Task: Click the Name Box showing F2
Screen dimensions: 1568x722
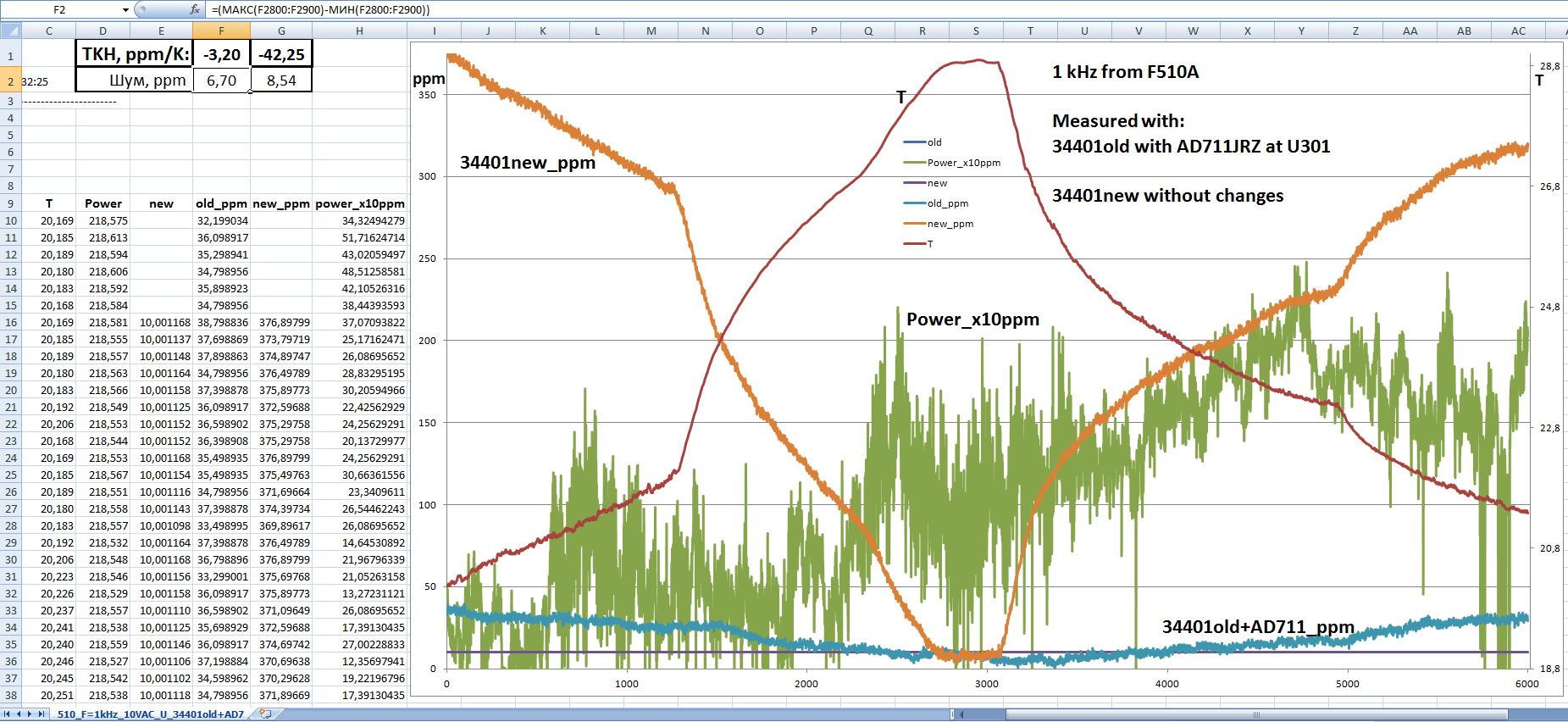Action: 59,9
